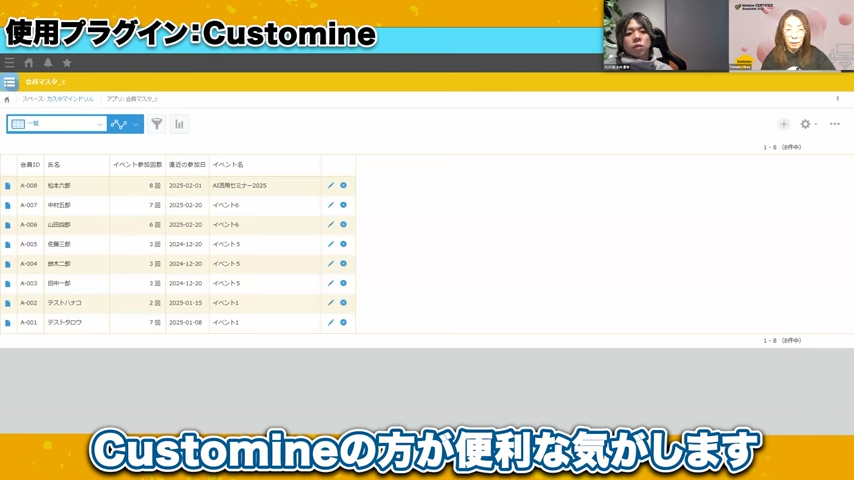Image resolution: width=854 pixels, height=480 pixels.
Task: Select the 8 回 participation count cell
Action: pos(138,186)
